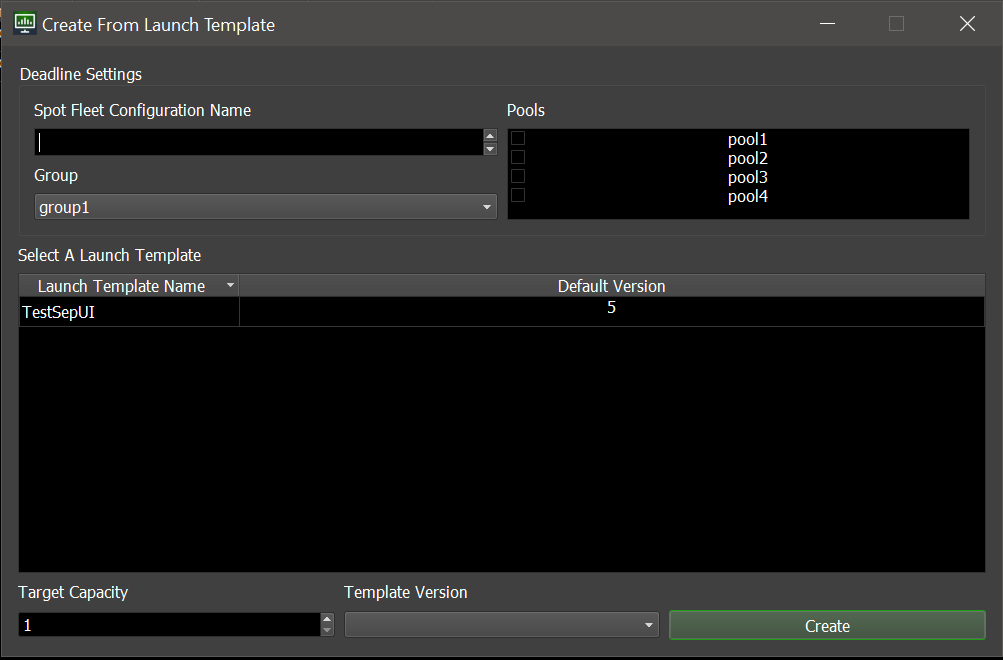Enable the pool1 checkbox

coord(518,138)
